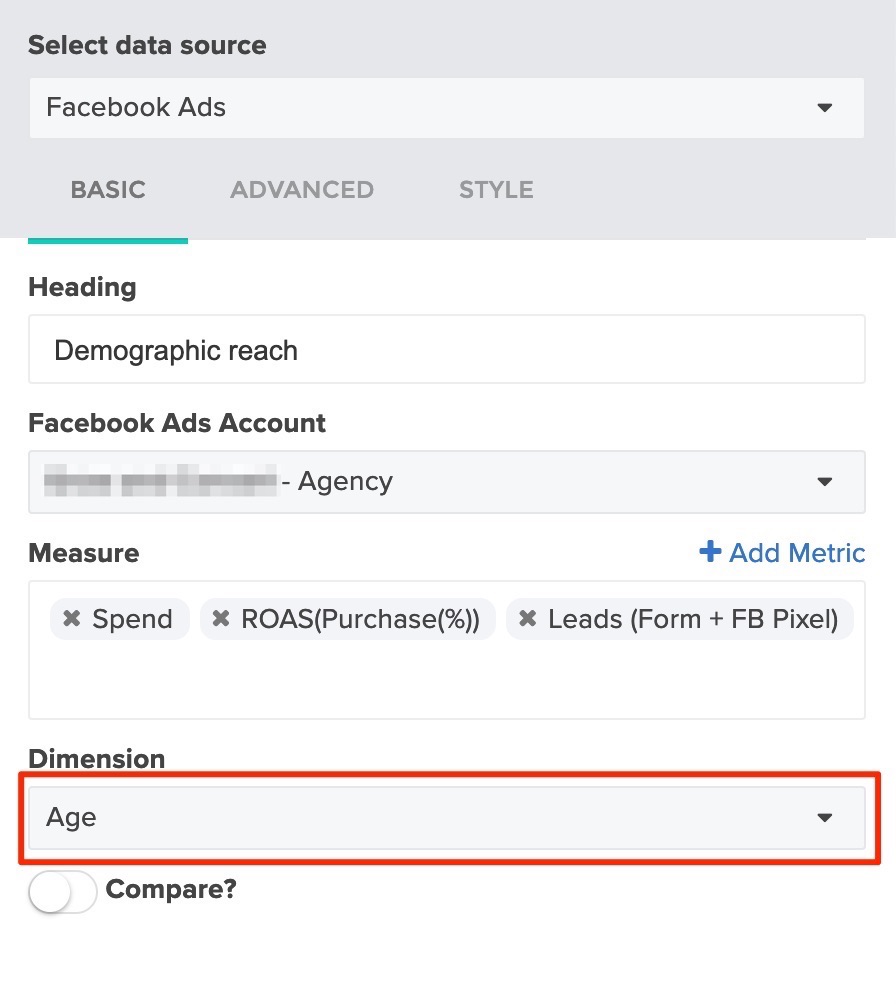Remove the Spend metric tag

click(72, 619)
